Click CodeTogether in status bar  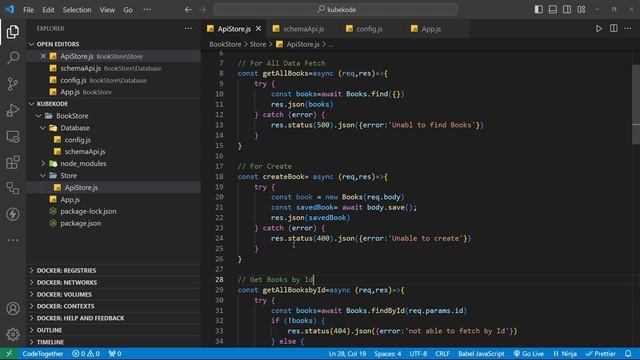[42, 353]
